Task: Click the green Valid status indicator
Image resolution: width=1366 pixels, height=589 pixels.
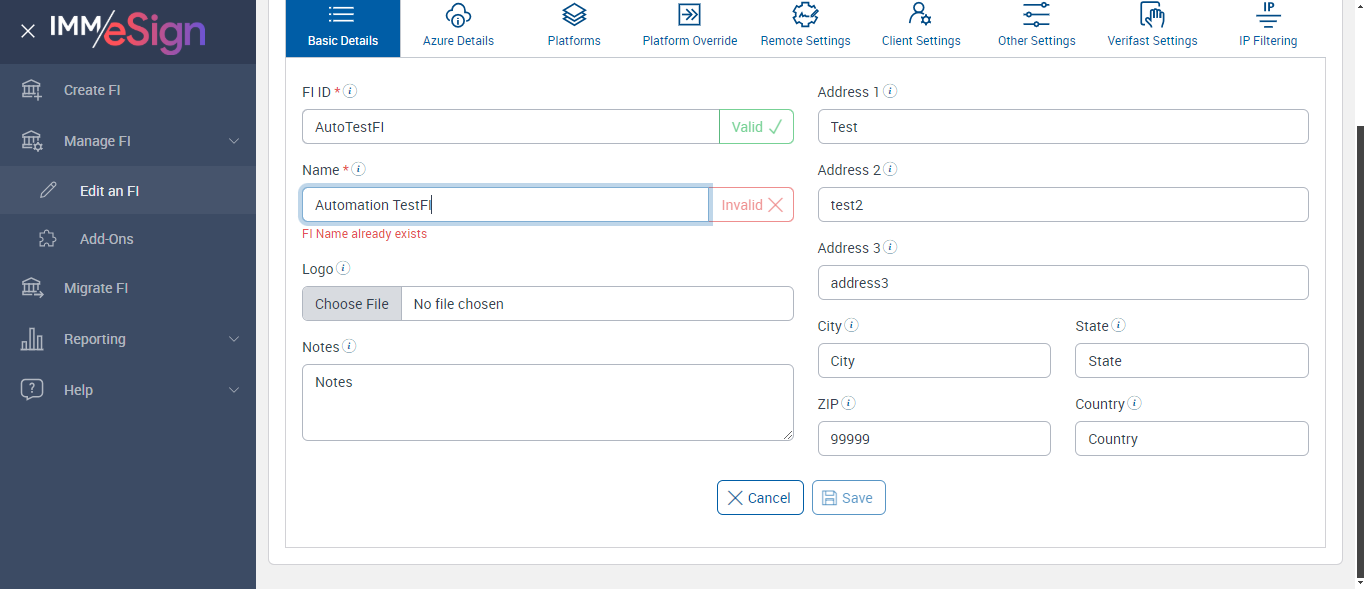Action: 757,127
